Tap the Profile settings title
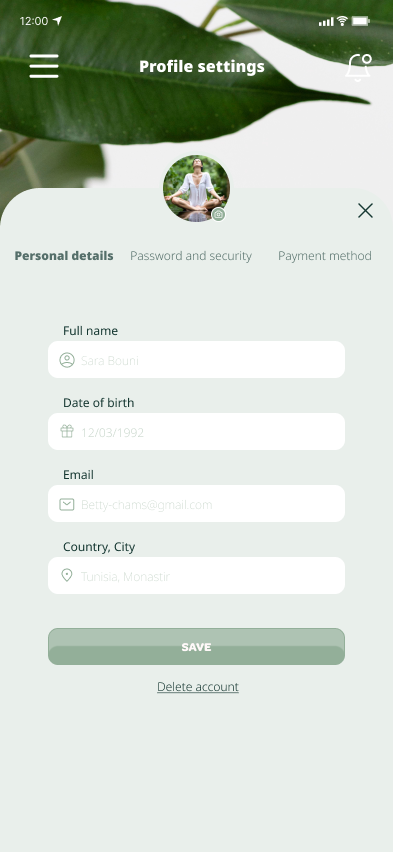This screenshot has height=852, width=393. [x=202, y=66]
